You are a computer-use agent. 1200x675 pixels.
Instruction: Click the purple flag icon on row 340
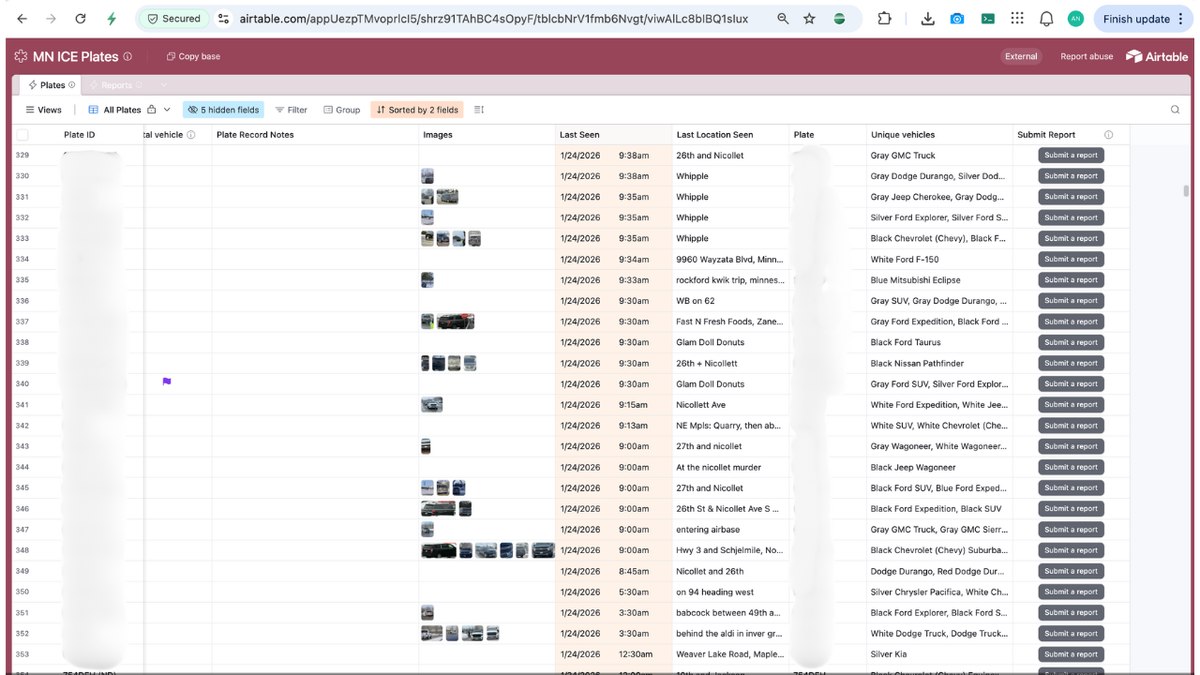click(167, 383)
